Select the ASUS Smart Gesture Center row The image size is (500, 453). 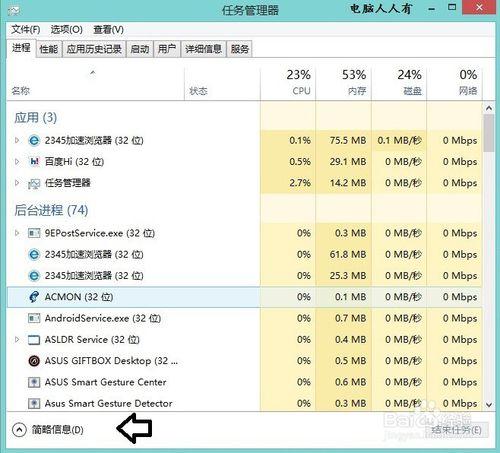click(244, 382)
